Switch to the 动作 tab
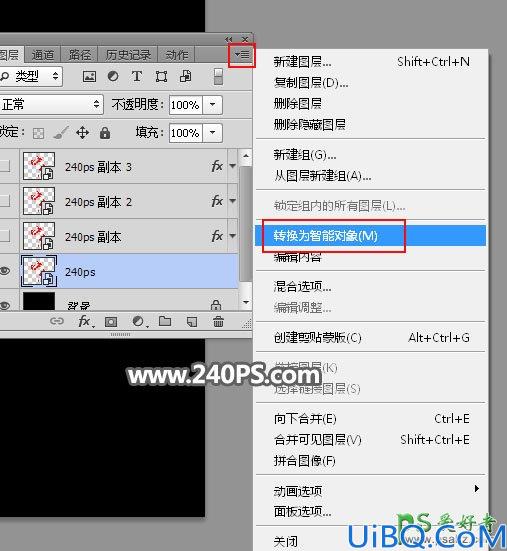Image resolution: width=507 pixels, height=551 pixels. 176,55
